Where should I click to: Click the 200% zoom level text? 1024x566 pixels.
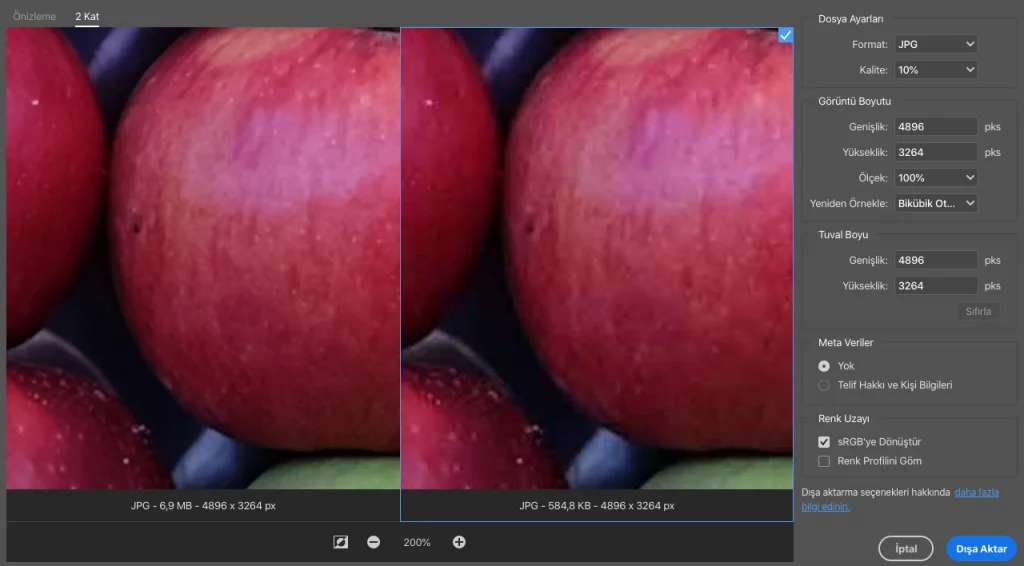coord(417,542)
